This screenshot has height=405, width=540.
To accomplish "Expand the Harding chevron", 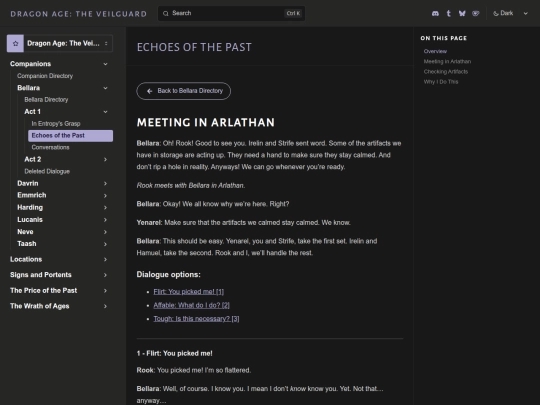I will point(105,208).
